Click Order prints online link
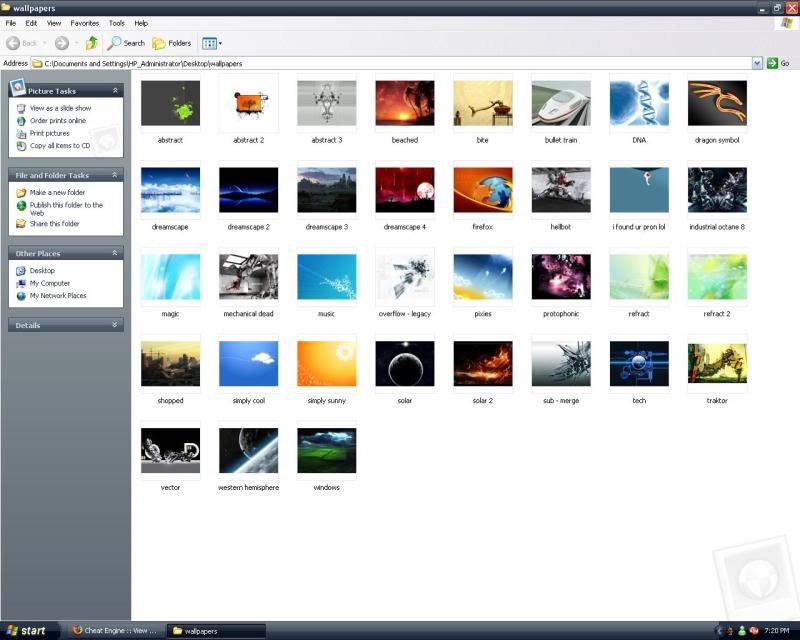The height and width of the screenshot is (640, 800). click(57, 121)
